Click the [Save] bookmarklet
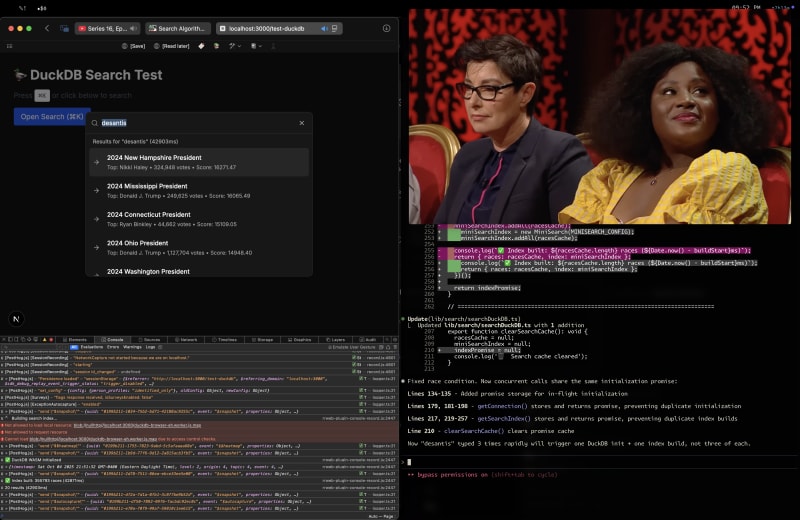 [x=134, y=46]
